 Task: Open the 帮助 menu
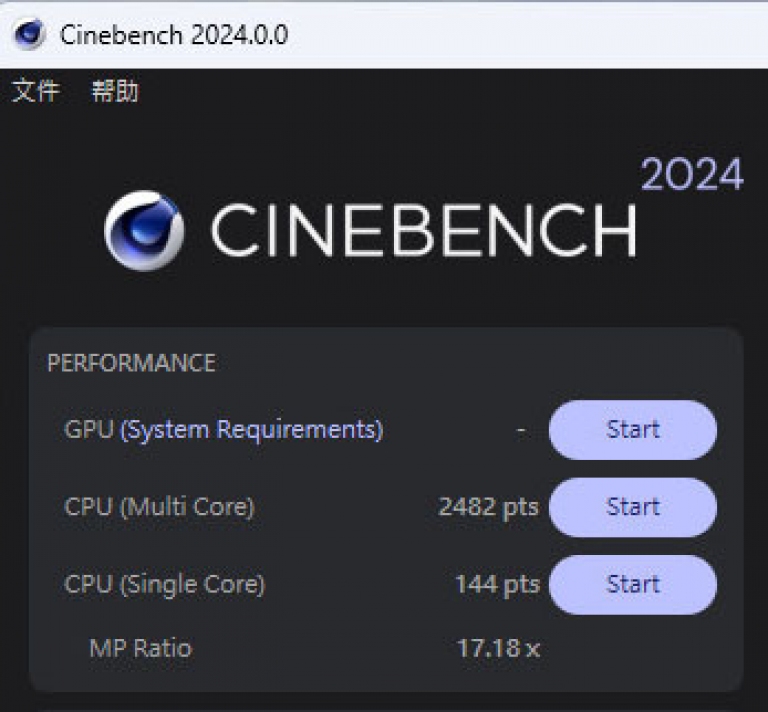tap(115, 92)
